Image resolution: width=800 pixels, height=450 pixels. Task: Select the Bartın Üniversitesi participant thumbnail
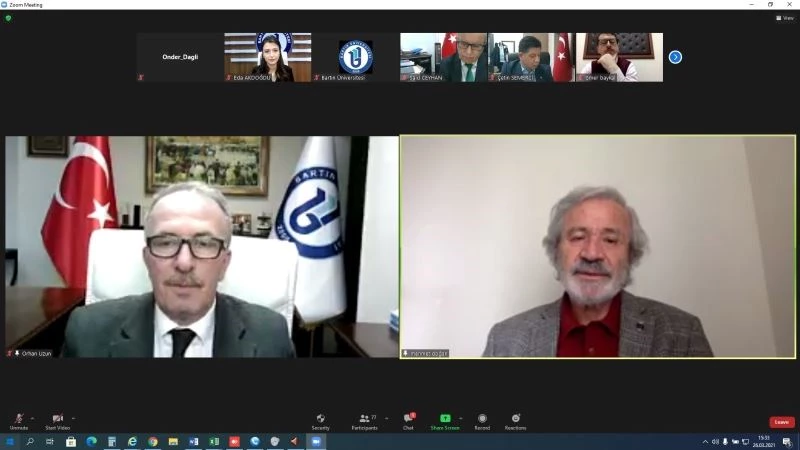(355, 57)
